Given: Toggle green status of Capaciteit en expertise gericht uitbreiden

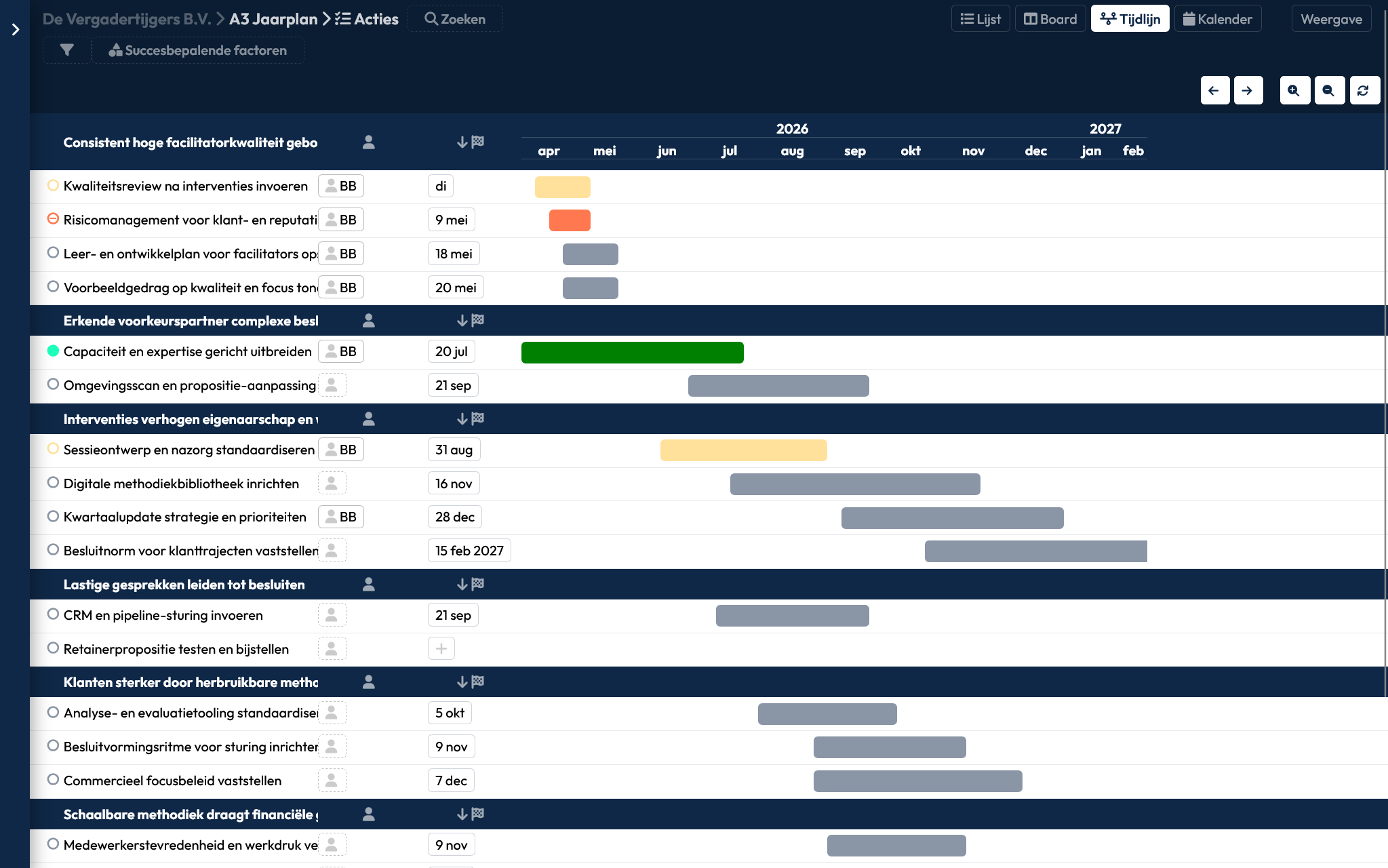Looking at the screenshot, I should point(53,351).
